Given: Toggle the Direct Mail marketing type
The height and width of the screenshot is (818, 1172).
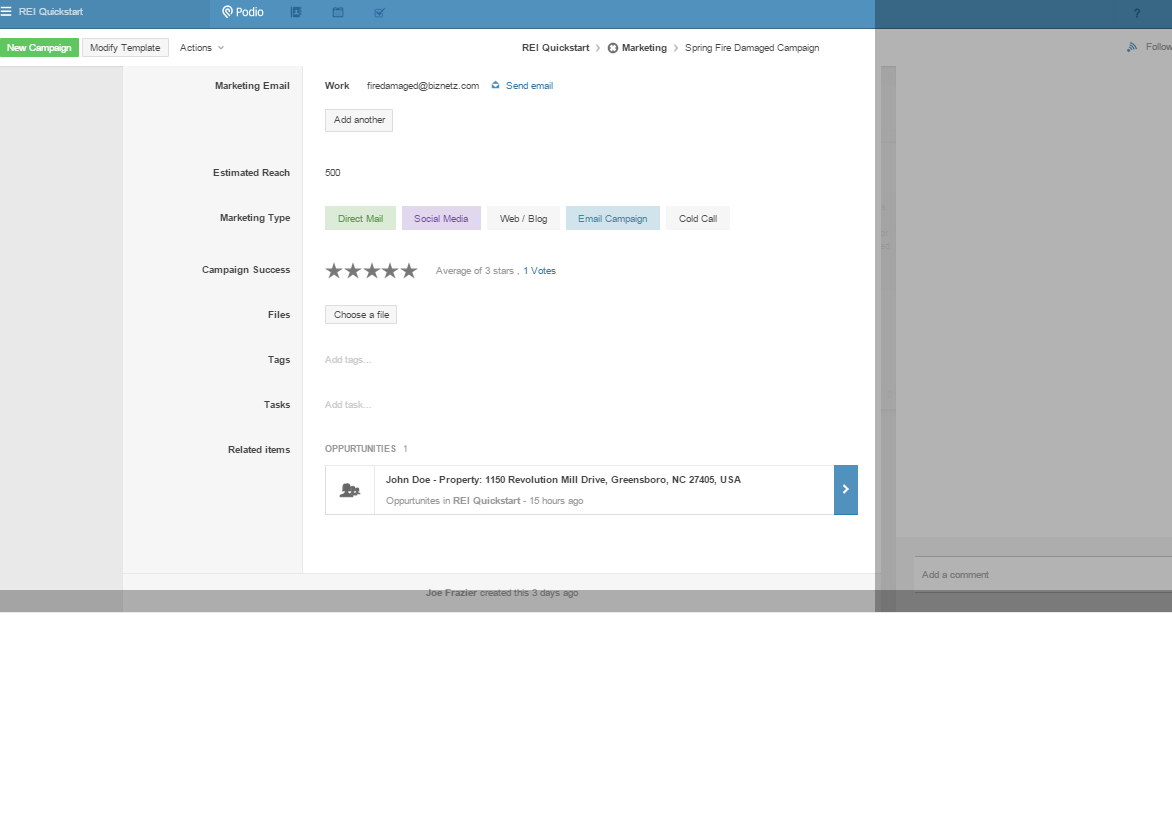Looking at the screenshot, I should tap(360, 218).
